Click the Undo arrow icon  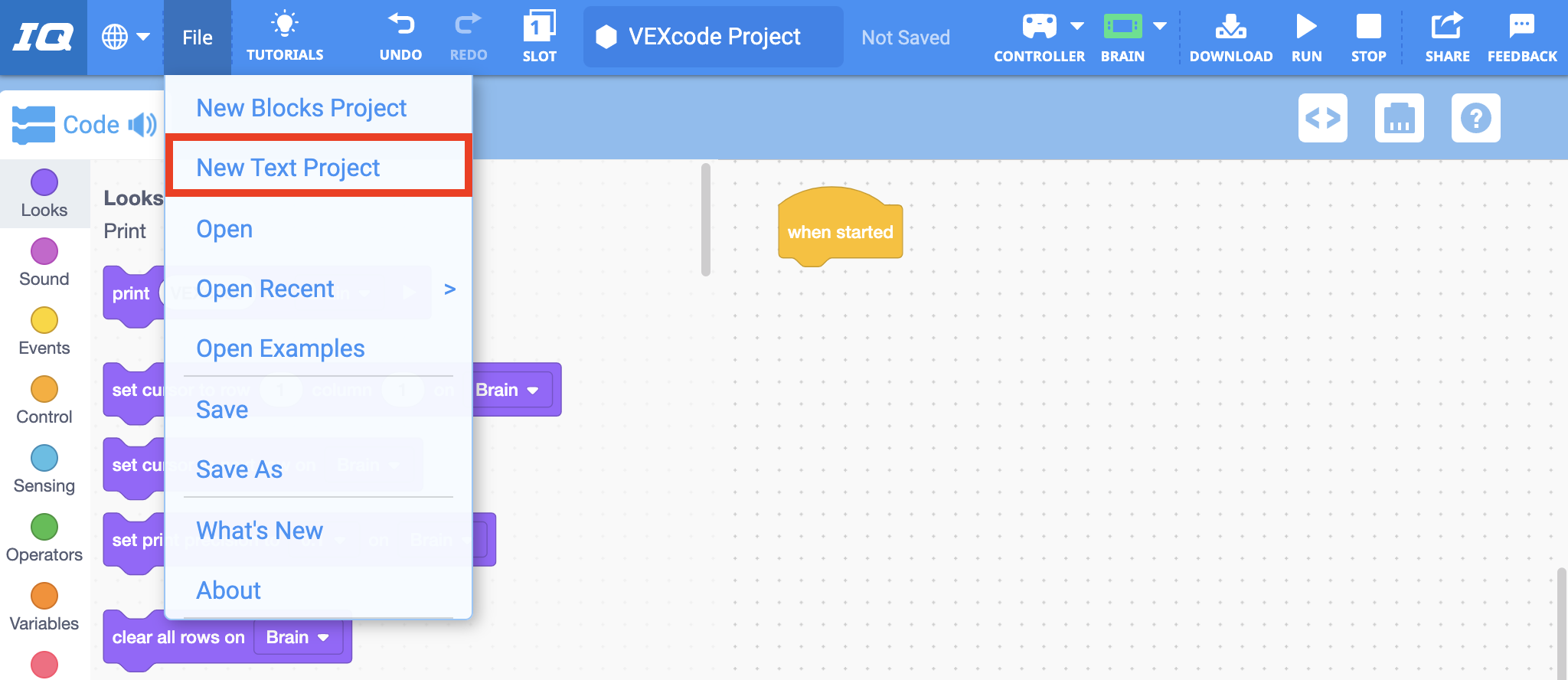pyautogui.click(x=400, y=26)
